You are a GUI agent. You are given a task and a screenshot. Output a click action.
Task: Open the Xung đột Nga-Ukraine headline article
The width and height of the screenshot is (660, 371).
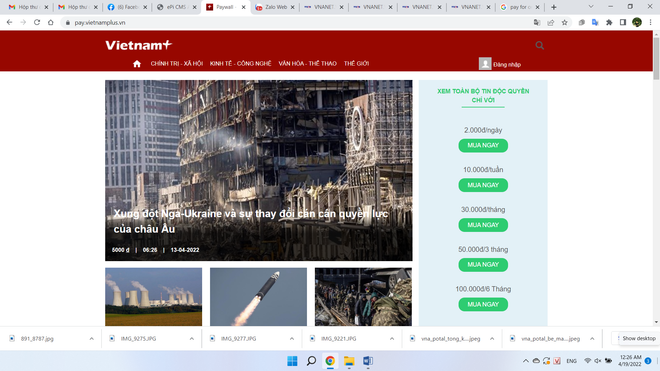[x=250, y=221]
